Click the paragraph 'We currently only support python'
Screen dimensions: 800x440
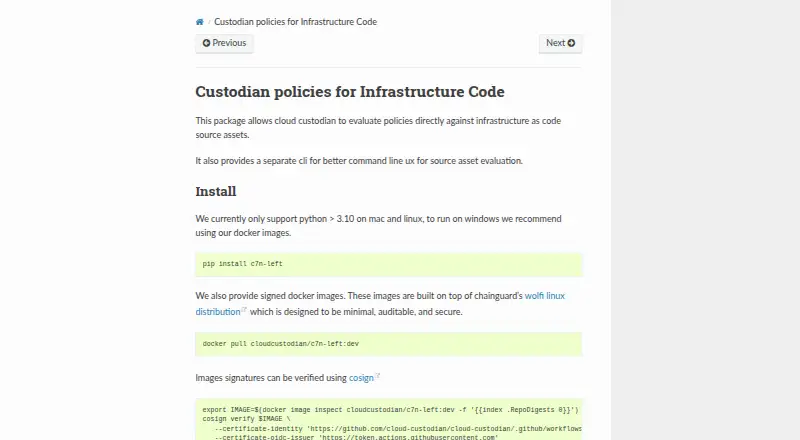[x=378, y=226]
